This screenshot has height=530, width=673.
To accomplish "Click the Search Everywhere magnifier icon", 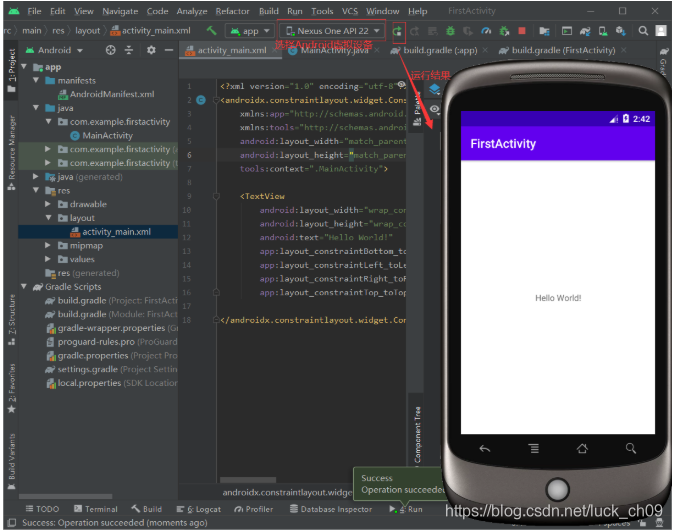I will click(643, 30).
